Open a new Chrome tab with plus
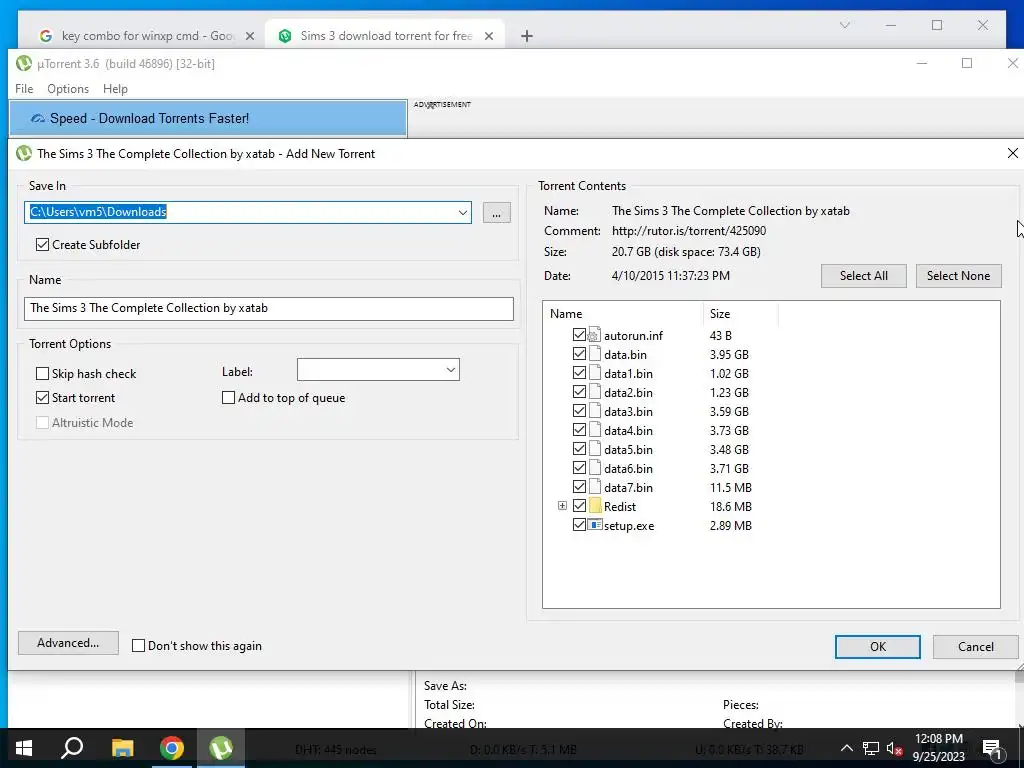This screenshot has width=1024, height=768. point(526,36)
